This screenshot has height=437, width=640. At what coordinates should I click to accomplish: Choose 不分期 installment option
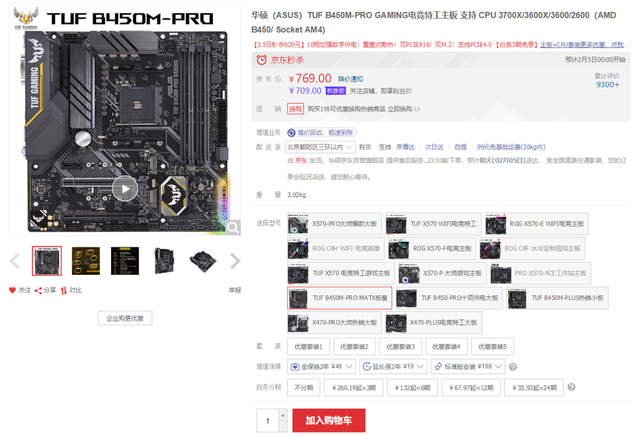pos(304,388)
